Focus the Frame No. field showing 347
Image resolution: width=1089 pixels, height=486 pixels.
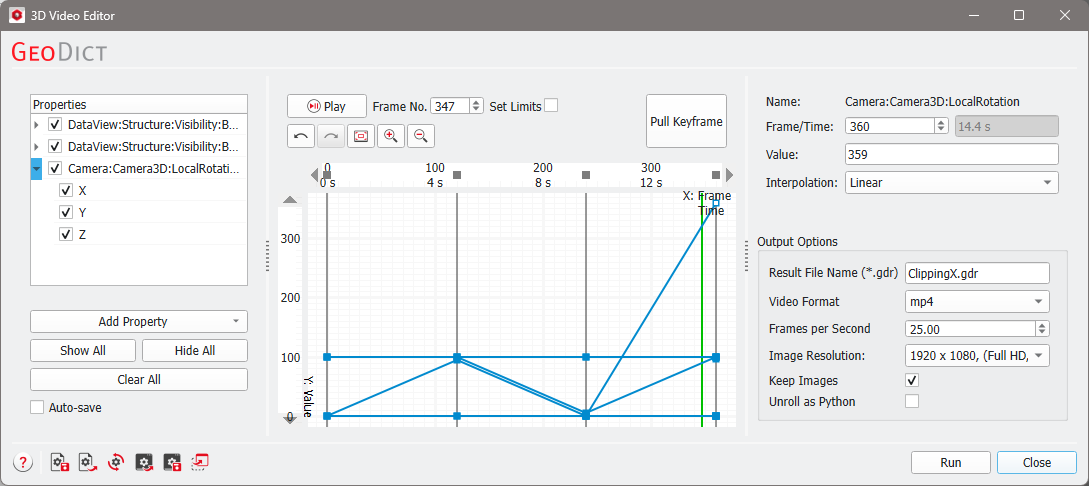450,106
